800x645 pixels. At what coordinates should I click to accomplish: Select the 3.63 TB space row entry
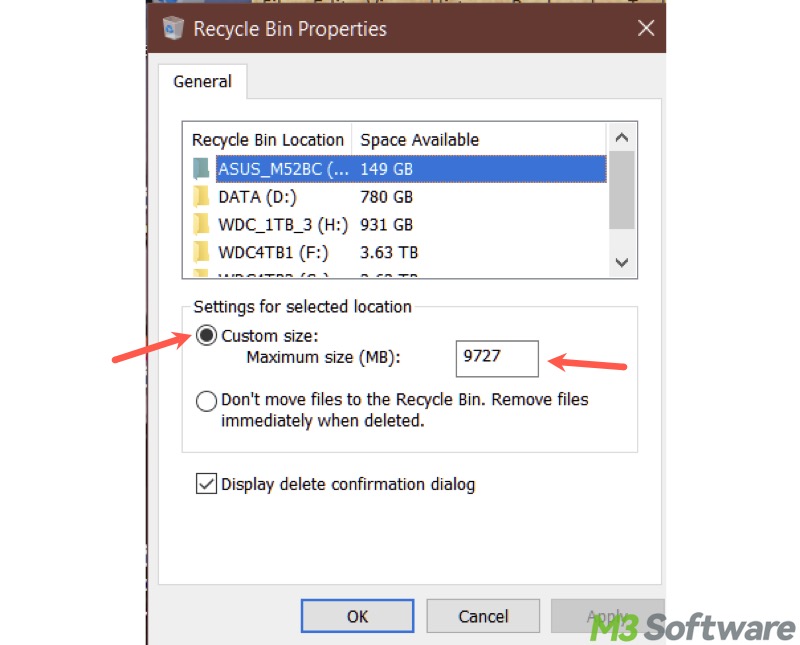click(x=389, y=253)
